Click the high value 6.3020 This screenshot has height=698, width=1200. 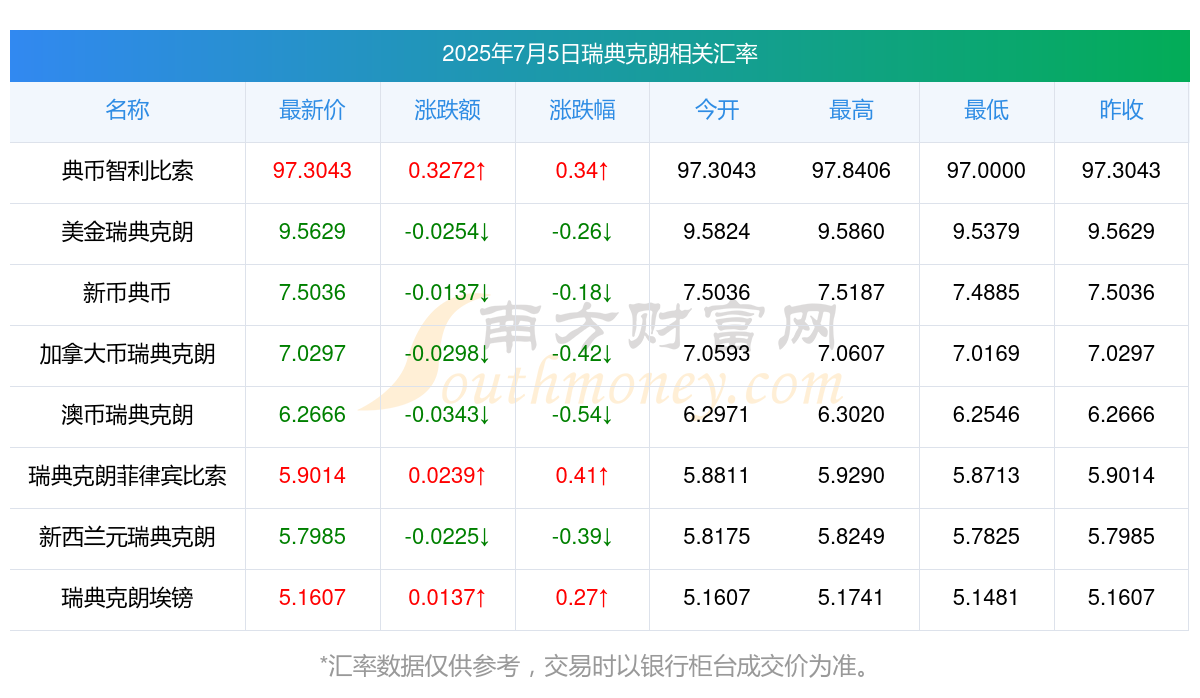coord(851,415)
